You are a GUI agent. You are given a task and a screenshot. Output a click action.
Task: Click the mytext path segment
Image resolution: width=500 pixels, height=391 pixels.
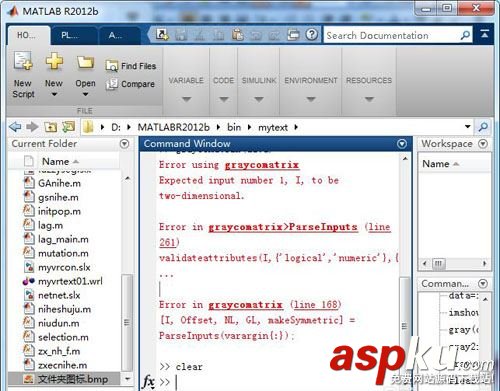273,127
